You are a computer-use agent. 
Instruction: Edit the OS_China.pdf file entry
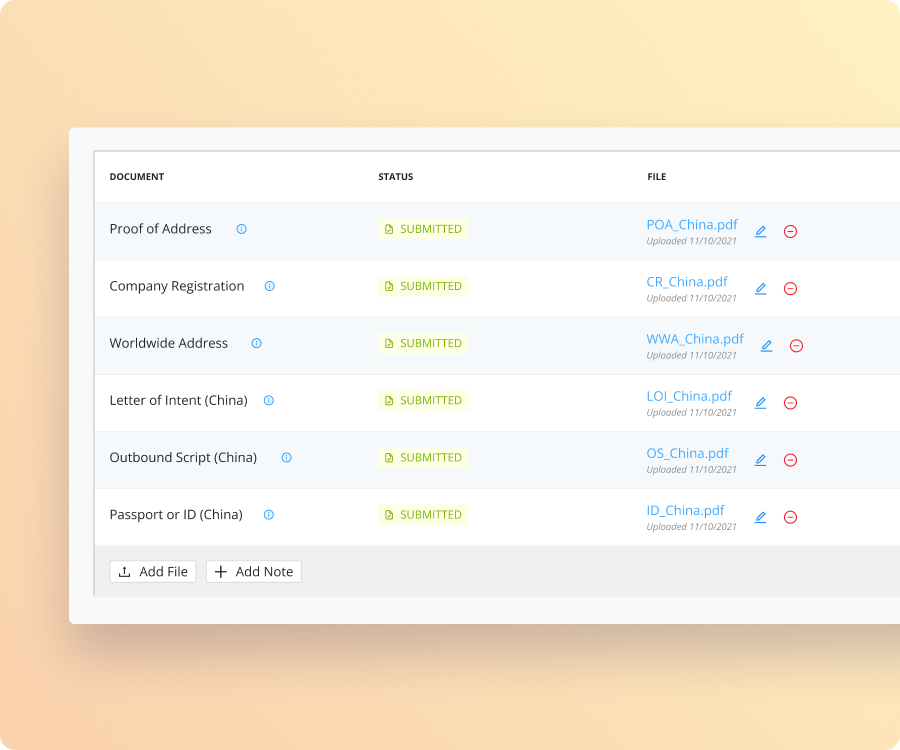(760, 459)
